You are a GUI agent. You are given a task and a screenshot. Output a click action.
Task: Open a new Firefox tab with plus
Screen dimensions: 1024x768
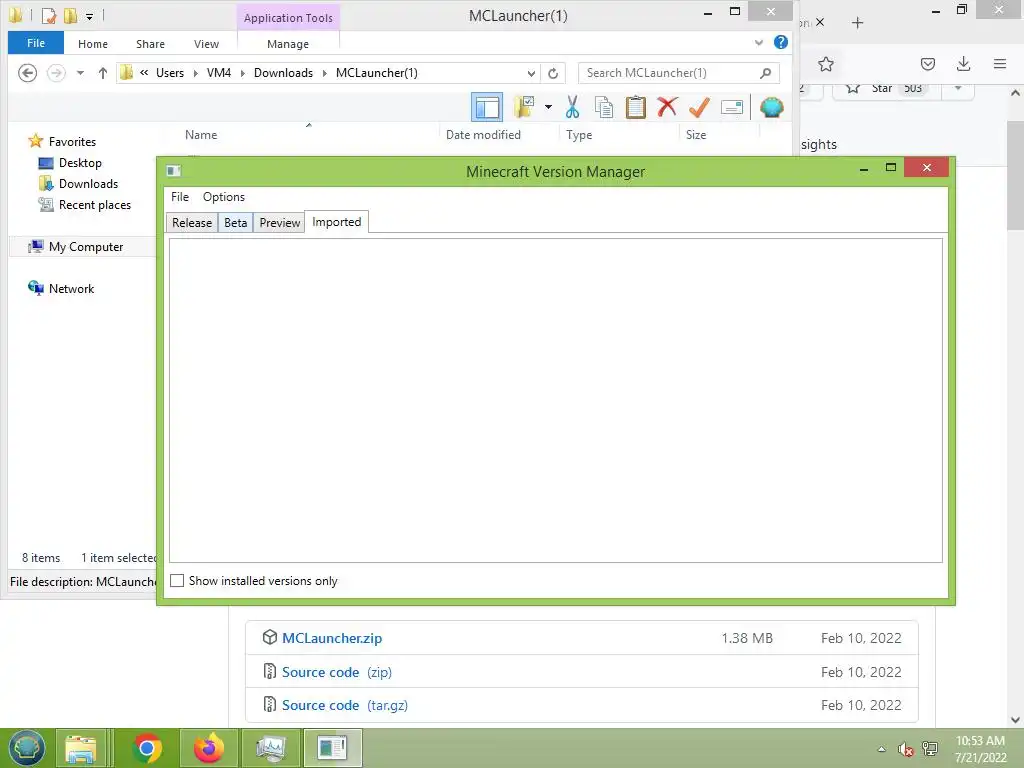[857, 23]
